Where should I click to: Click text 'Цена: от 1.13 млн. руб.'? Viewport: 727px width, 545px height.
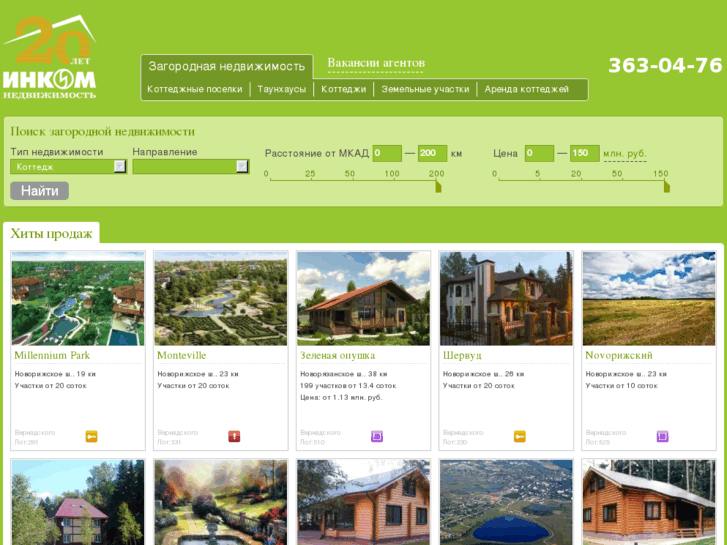(x=341, y=398)
